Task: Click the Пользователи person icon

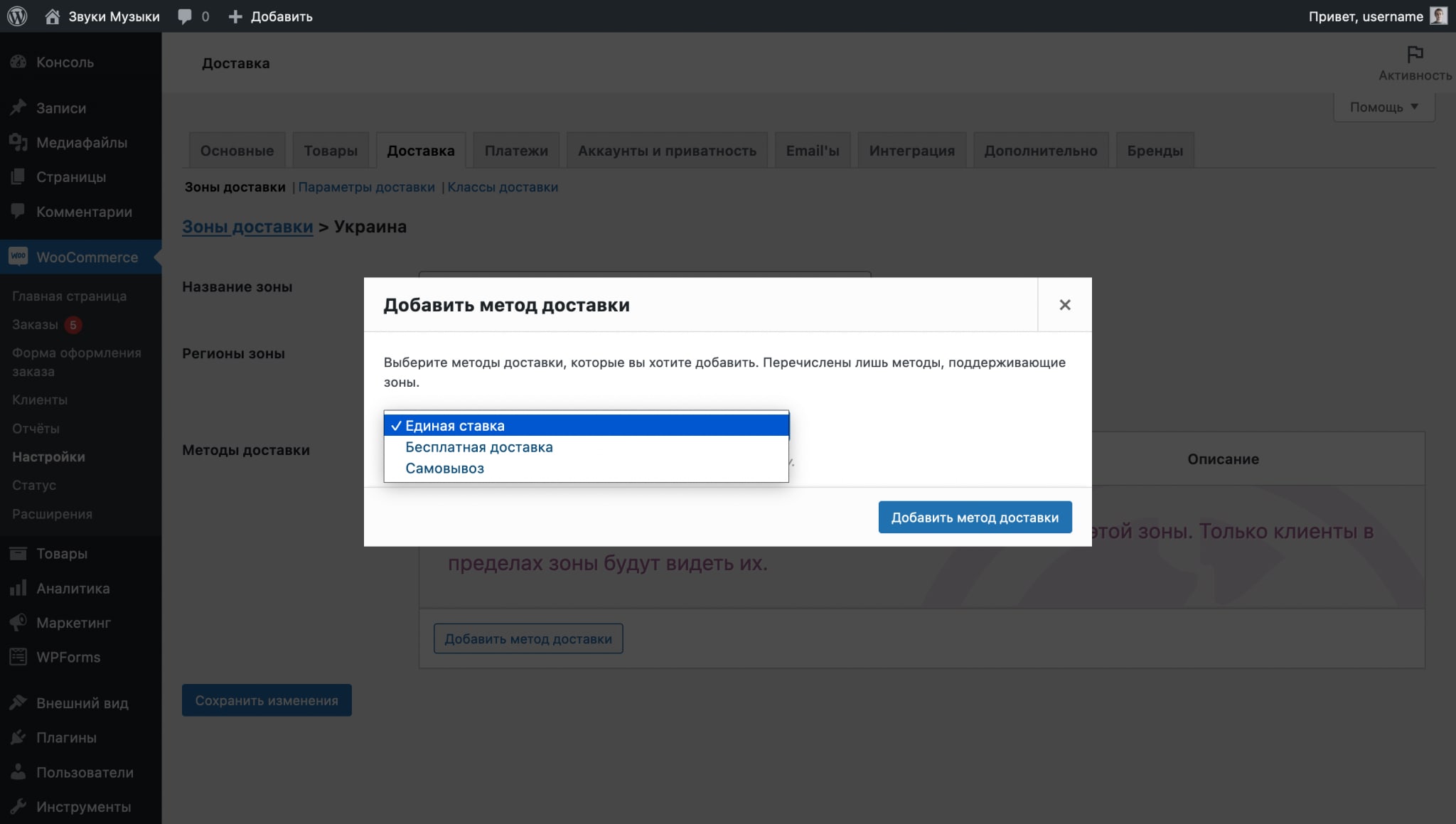Action: tap(18, 771)
